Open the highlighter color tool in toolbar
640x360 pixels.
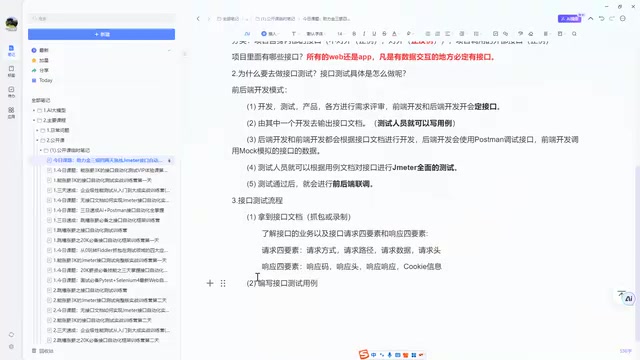coord(409,34)
